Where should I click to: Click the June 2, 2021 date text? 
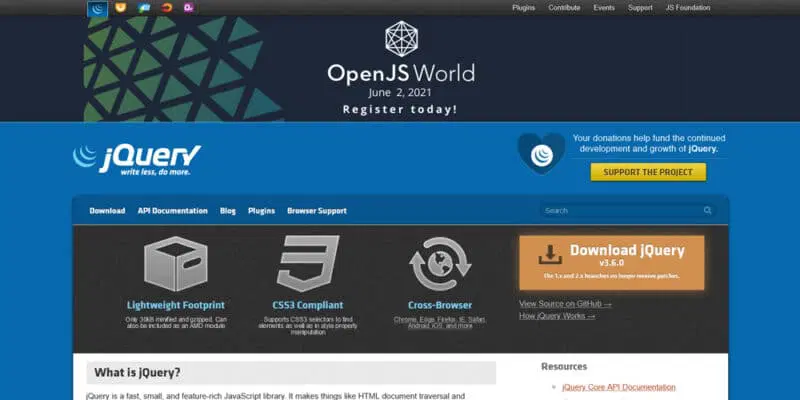point(399,93)
